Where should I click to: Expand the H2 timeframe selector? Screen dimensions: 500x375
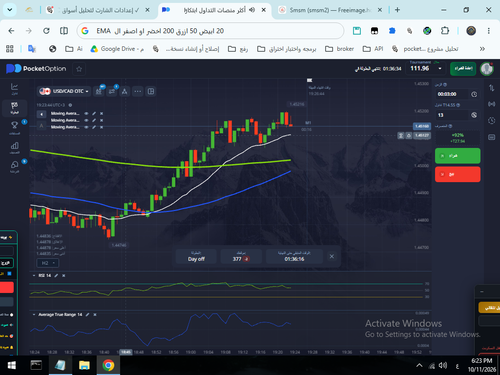(47, 263)
